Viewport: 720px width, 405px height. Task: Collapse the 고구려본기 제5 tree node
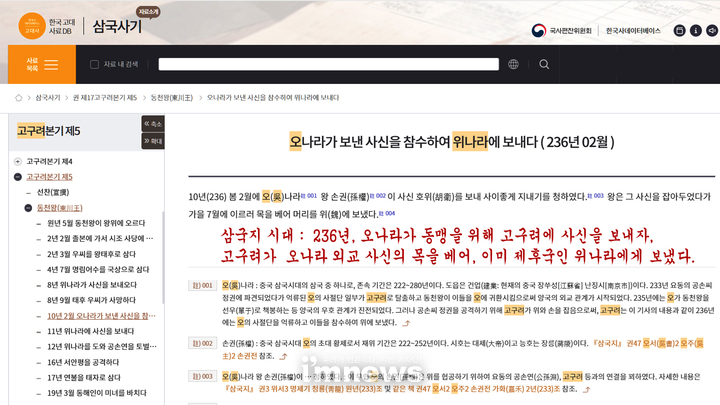pyautogui.click(x=18, y=177)
